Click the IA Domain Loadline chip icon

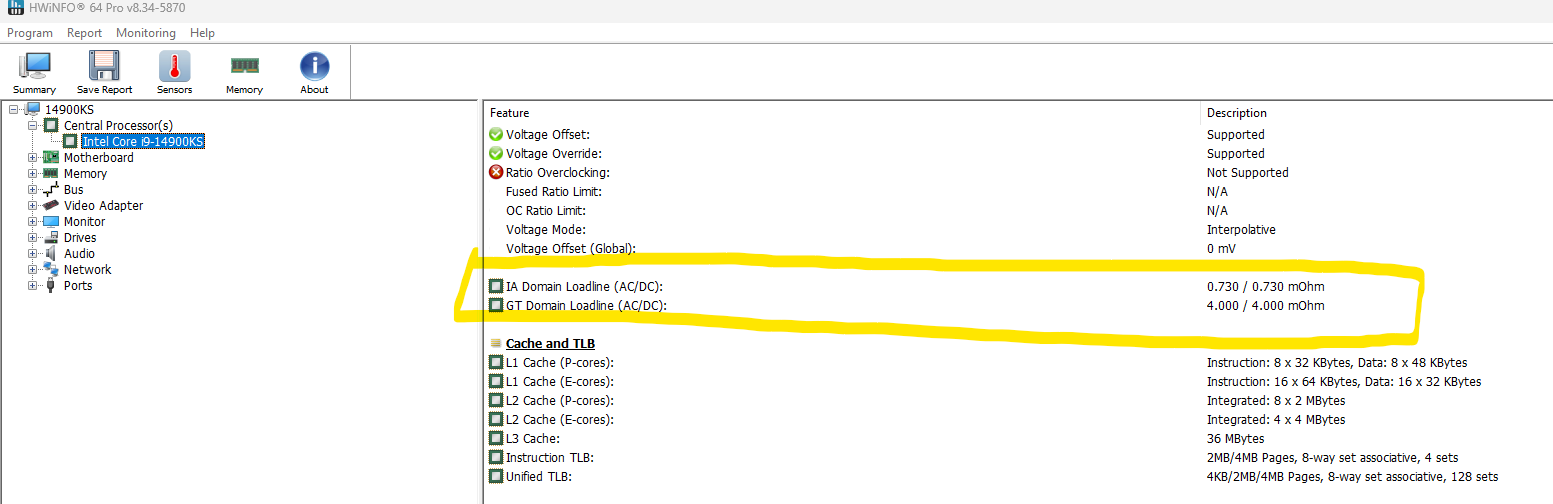(496, 286)
